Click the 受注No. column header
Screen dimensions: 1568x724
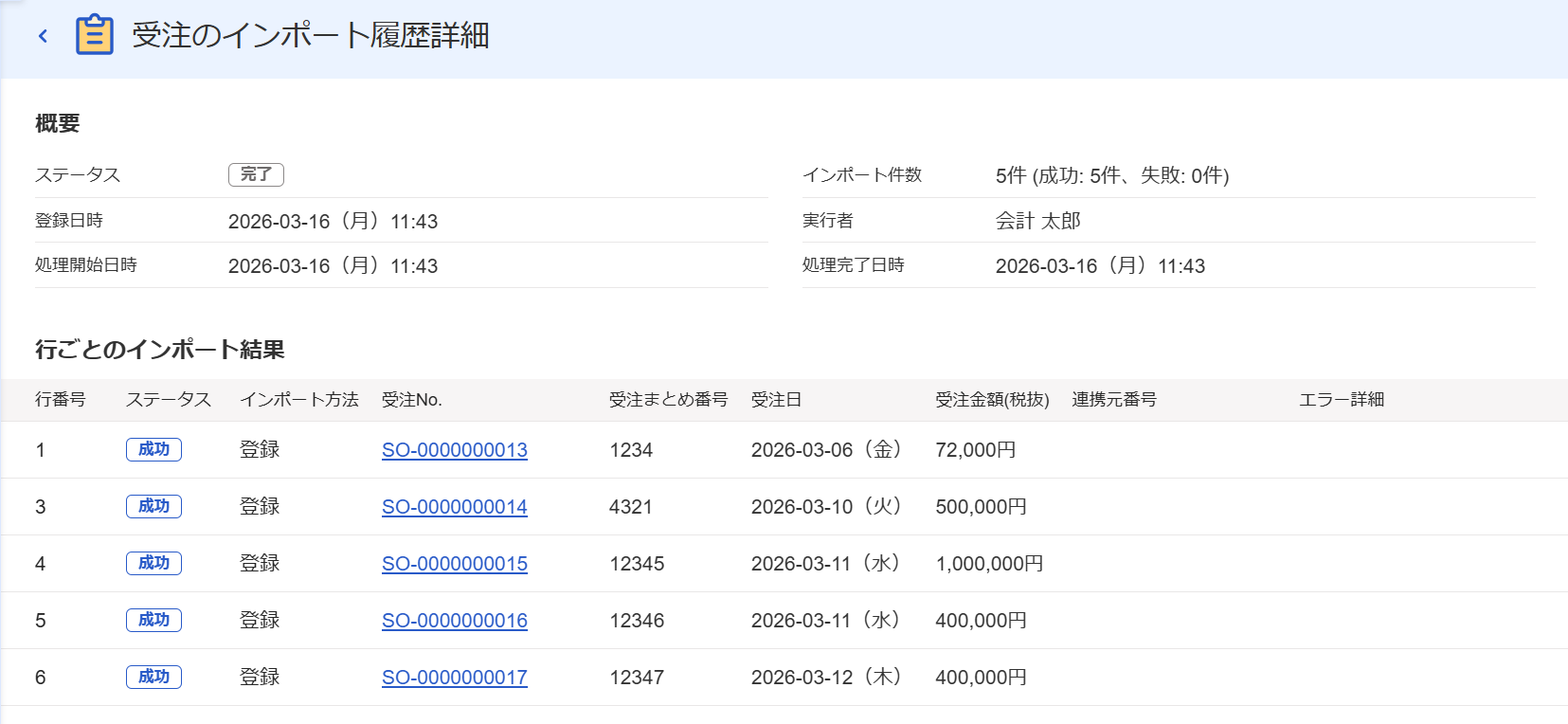coord(412,400)
